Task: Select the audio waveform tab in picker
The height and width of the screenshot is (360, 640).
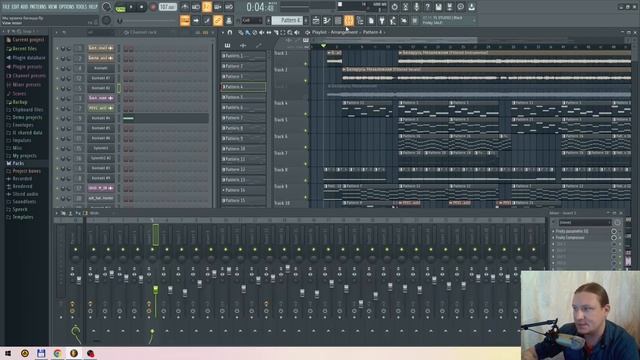Action: (x=243, y=45)
